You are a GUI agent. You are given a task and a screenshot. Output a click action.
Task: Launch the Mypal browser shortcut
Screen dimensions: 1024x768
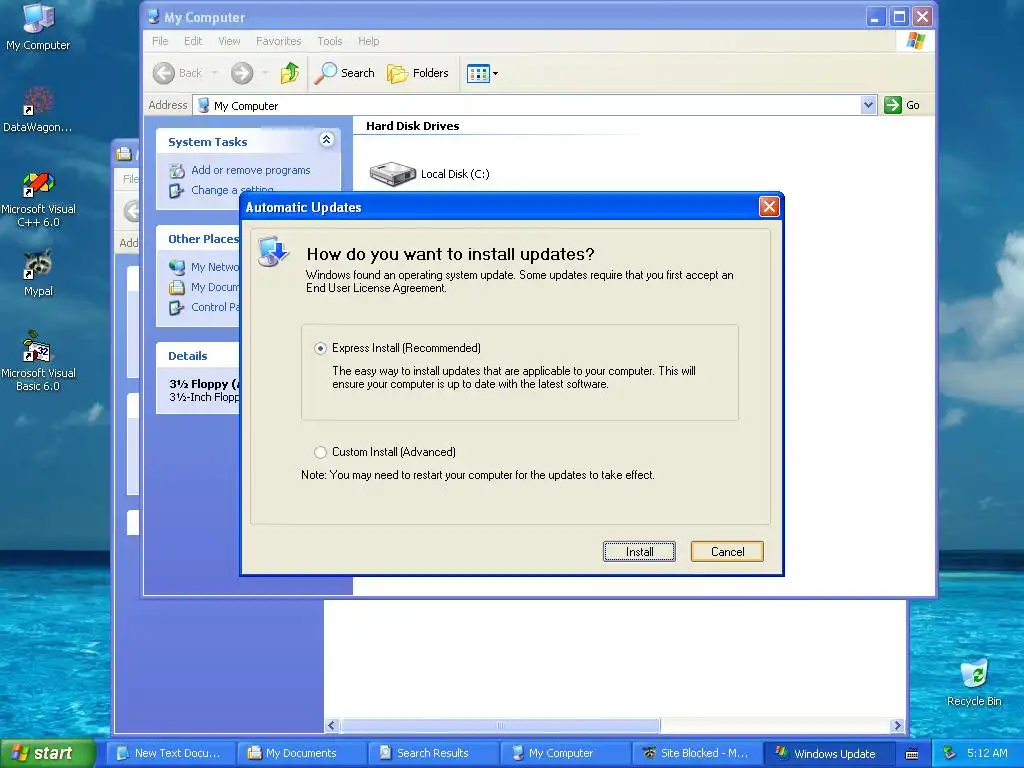38,273
